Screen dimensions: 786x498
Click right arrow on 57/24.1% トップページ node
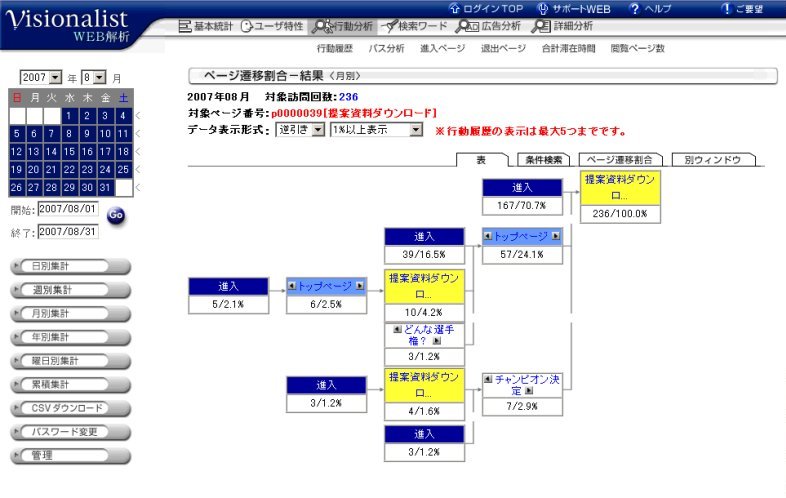(x=555, y=236)
